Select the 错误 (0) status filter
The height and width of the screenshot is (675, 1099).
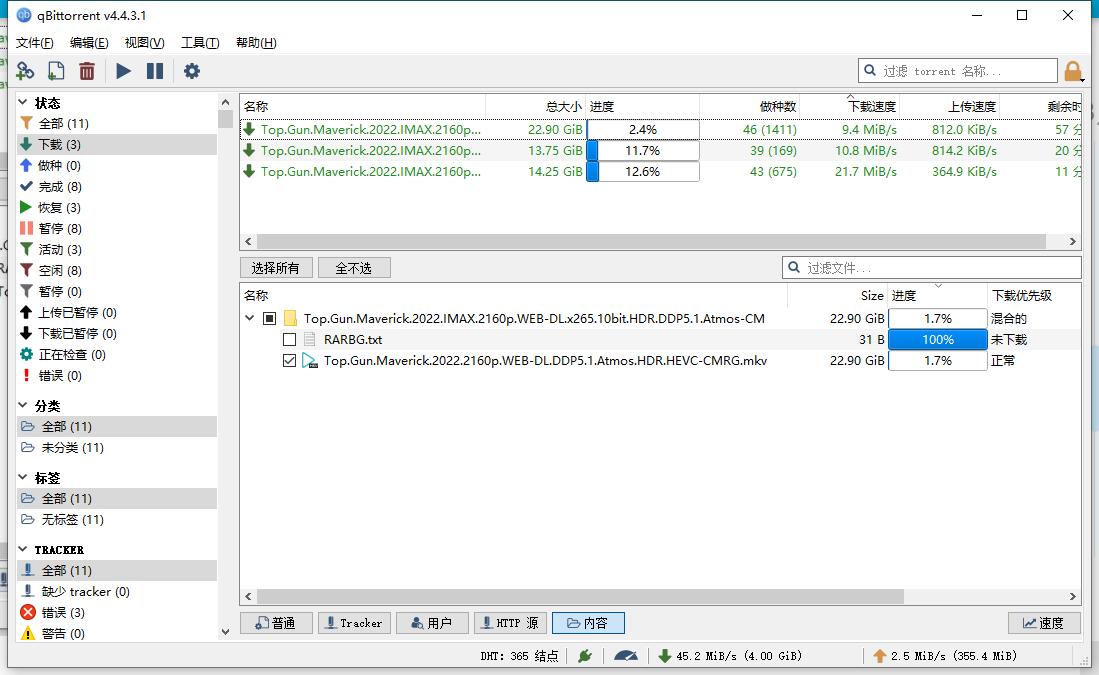pos(116,376)
